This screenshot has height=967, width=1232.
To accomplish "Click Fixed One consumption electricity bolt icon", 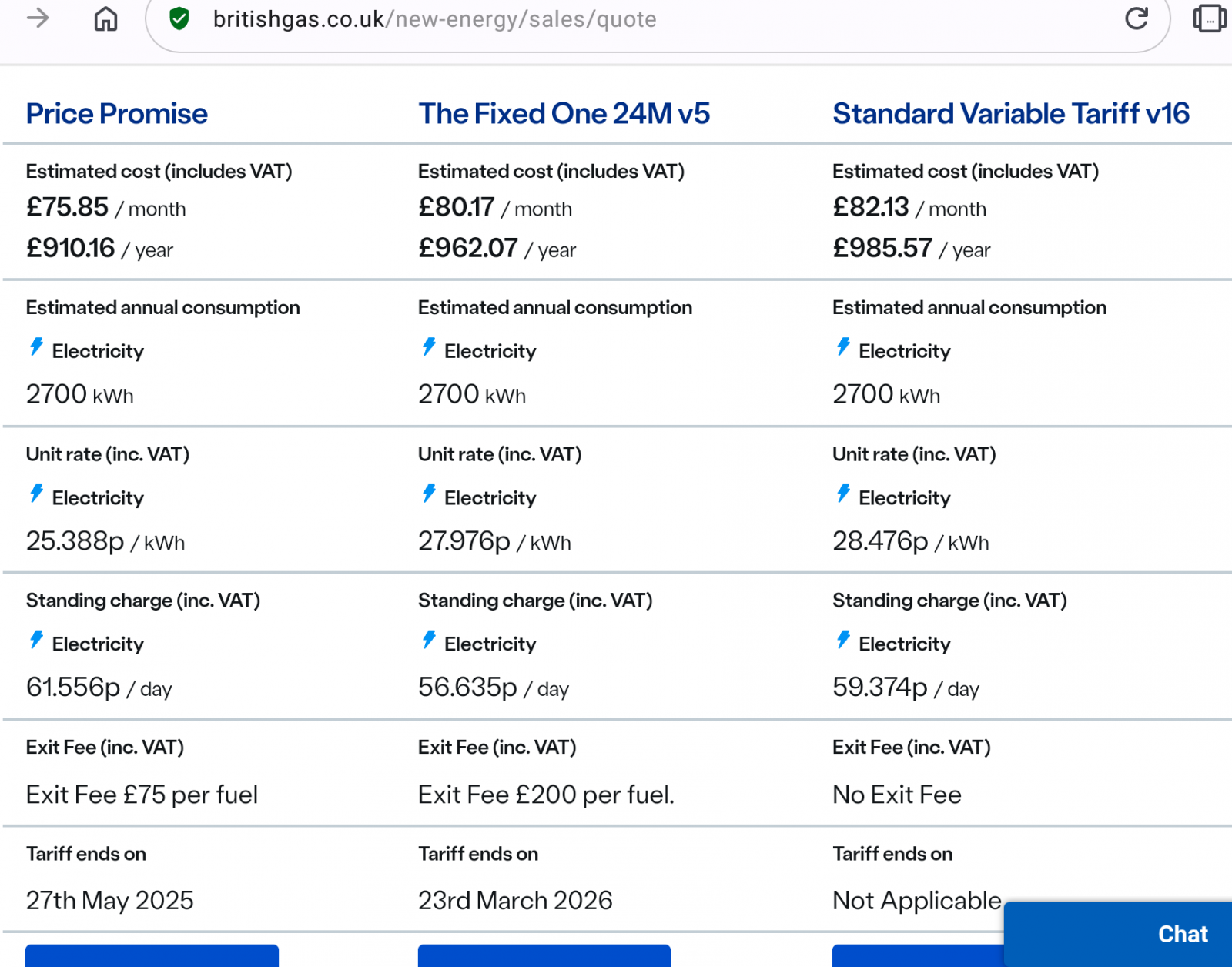I will coord(429,347).
